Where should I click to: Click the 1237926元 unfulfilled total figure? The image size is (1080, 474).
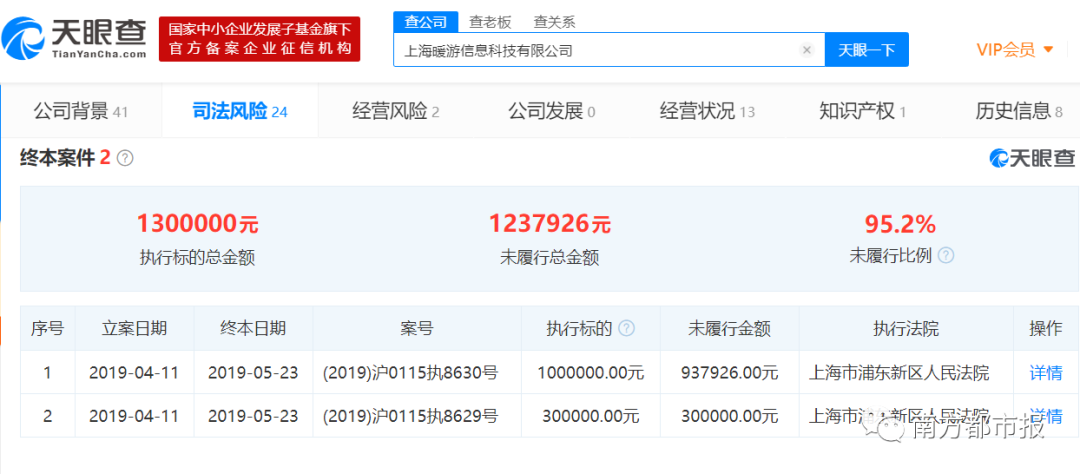click(x=550, y=224)
